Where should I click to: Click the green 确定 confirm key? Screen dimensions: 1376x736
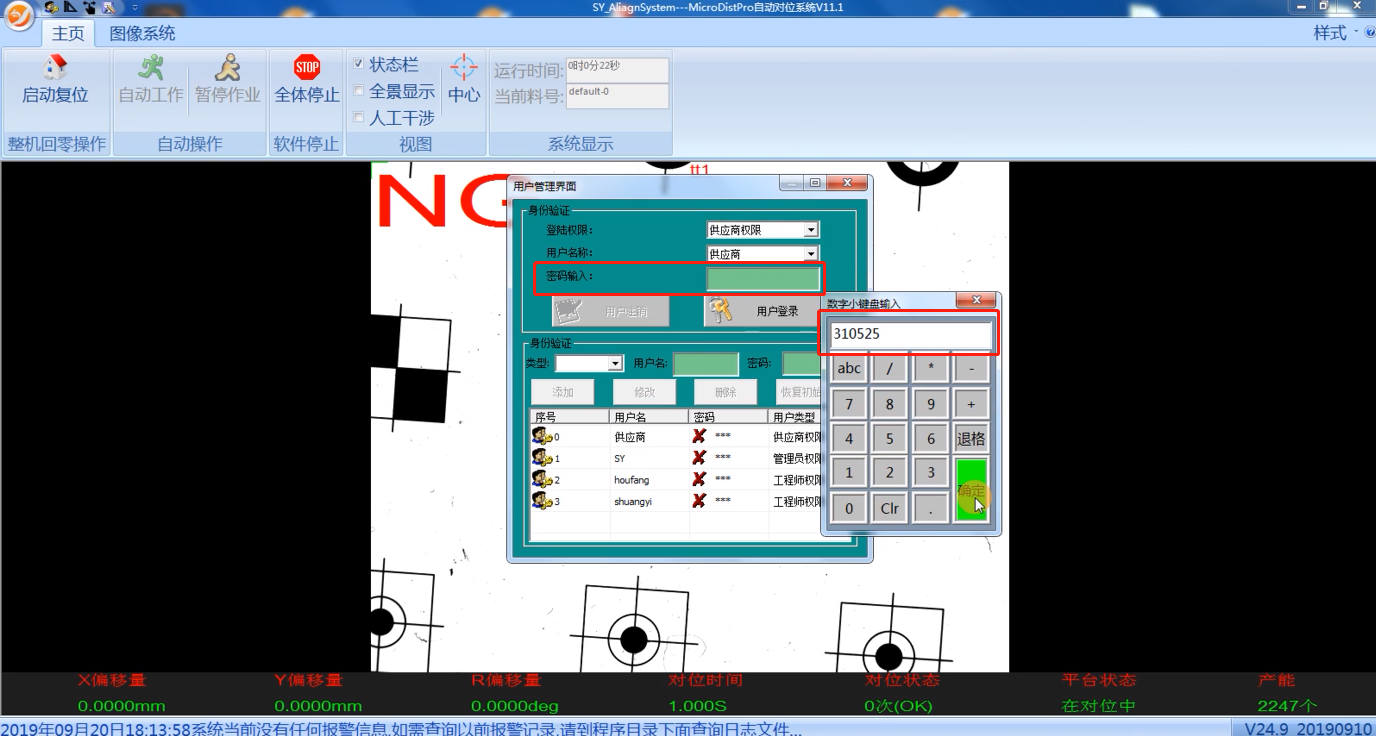tap(971, 489)
